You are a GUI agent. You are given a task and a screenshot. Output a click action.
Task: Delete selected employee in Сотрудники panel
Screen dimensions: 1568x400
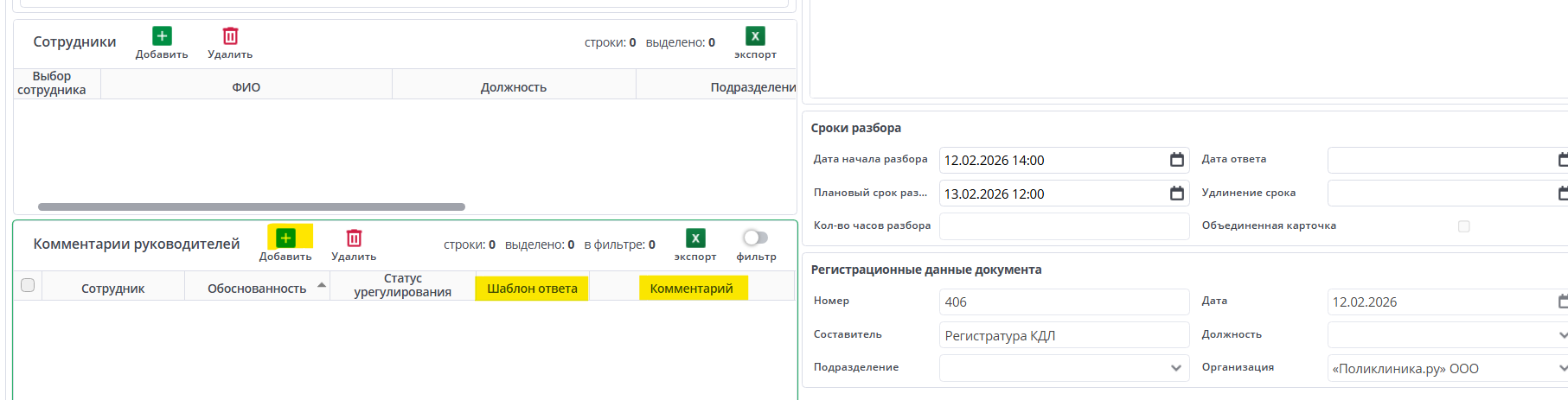pos(230,42)
